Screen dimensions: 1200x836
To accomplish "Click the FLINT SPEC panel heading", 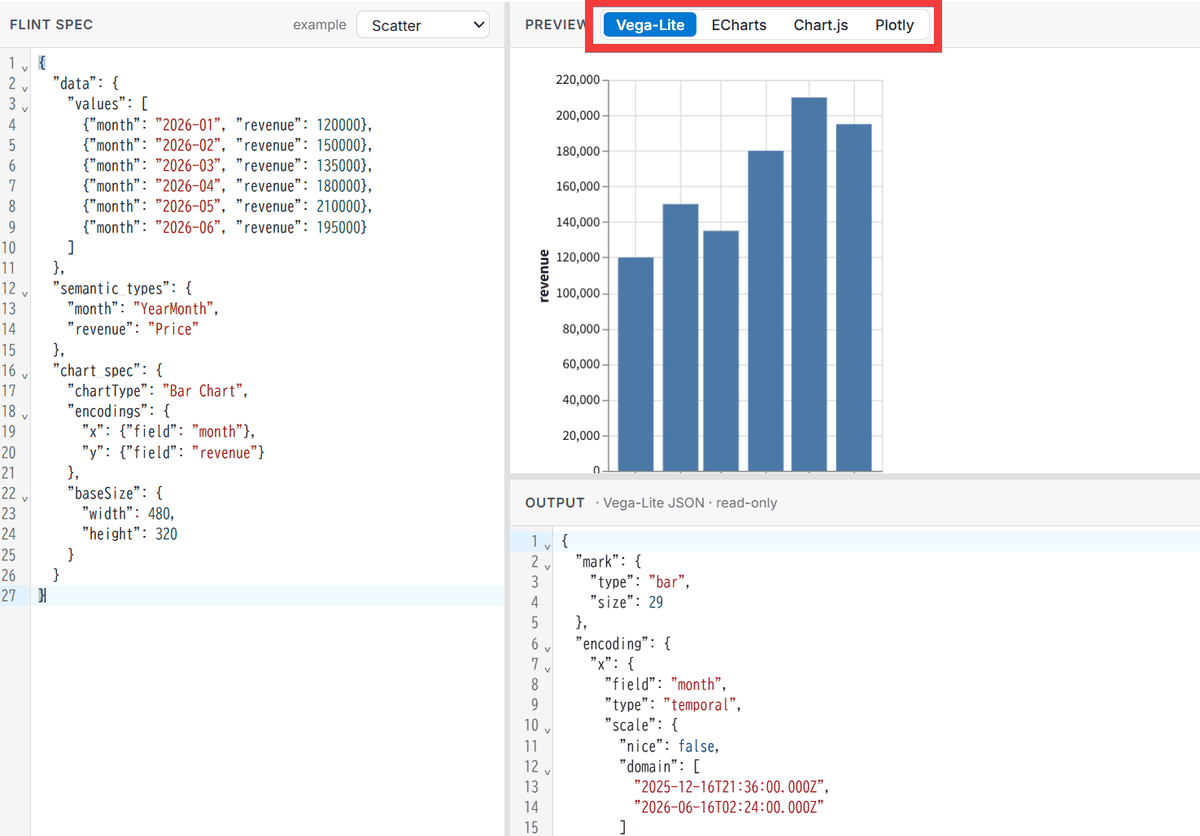I will 51,25.
